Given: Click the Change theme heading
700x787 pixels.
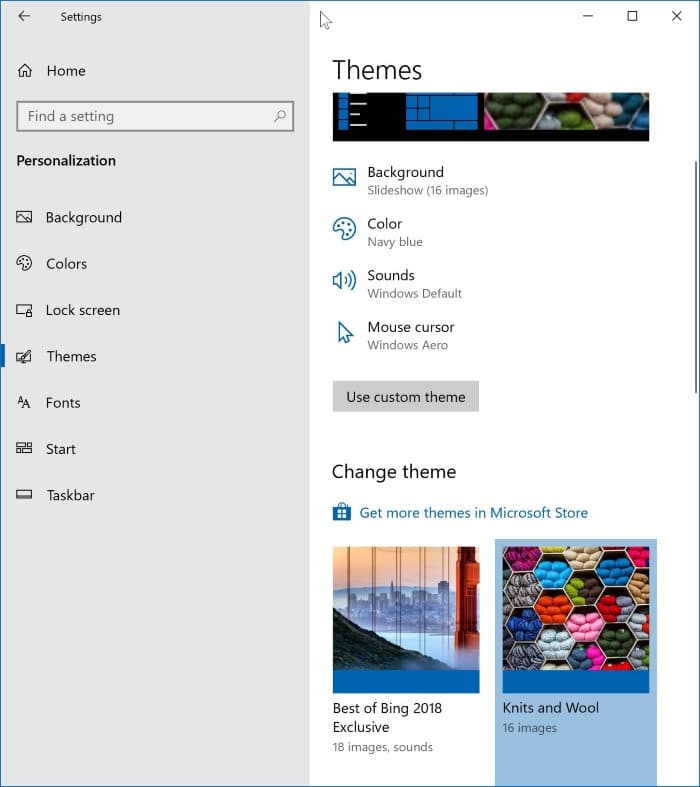Looking at the screenshot, I should coord(394,471).
